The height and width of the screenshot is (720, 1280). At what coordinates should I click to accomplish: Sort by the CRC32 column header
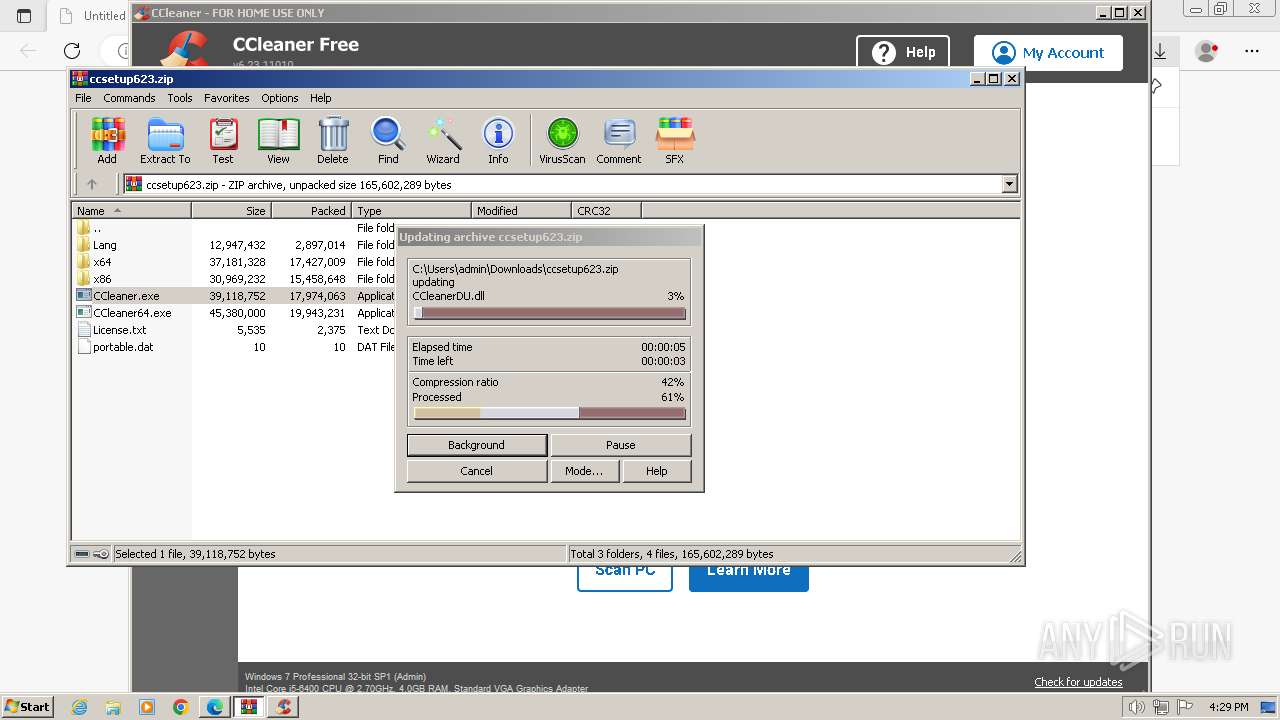[x=606, y=211]
